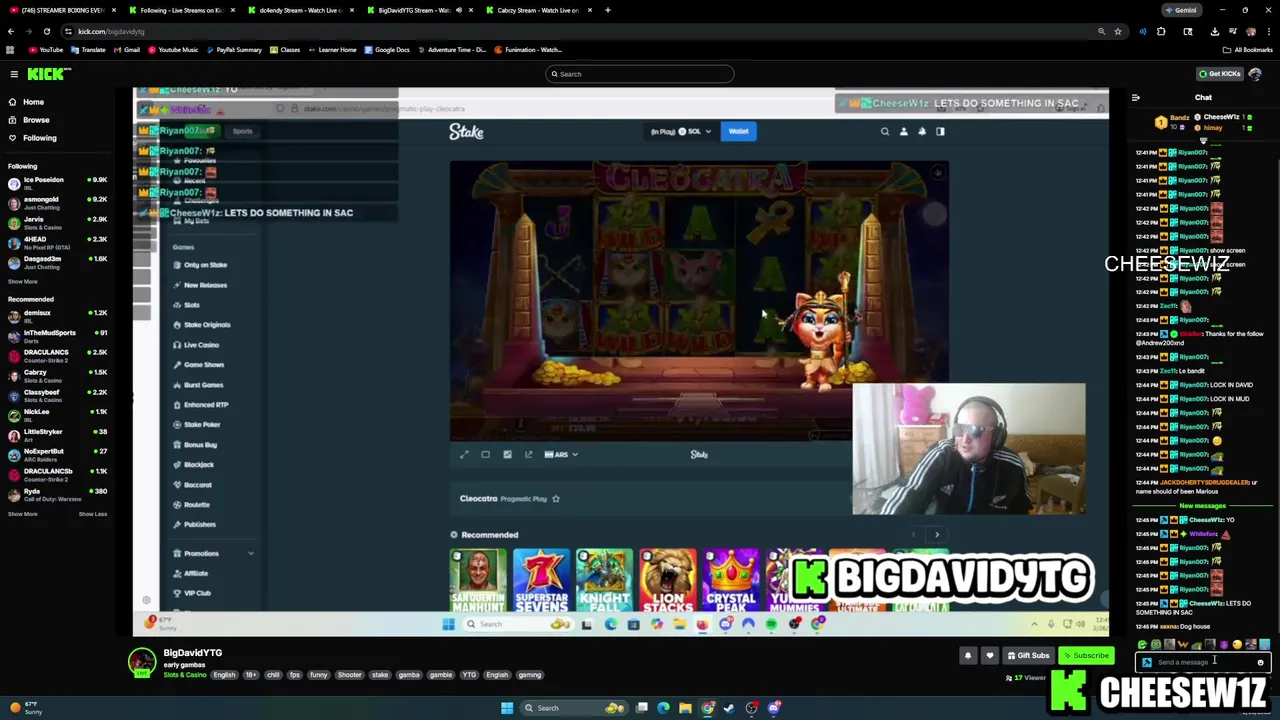Expand Show More under Following list
The width and height of the screenshot is (1280, 720).
click(23, 282)
